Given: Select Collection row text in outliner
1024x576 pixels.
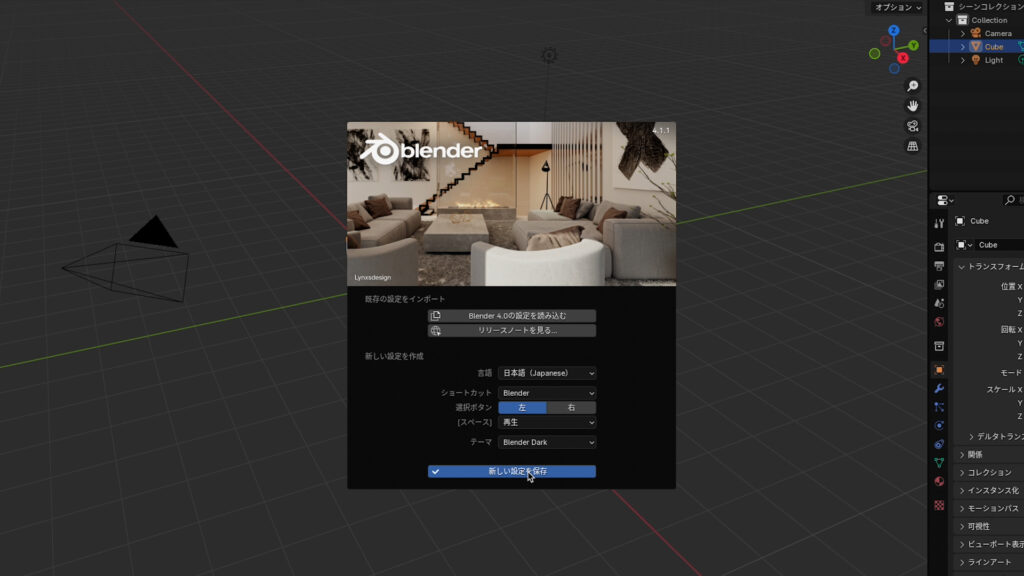Looking at the screenshot, I should click(989, 20).
